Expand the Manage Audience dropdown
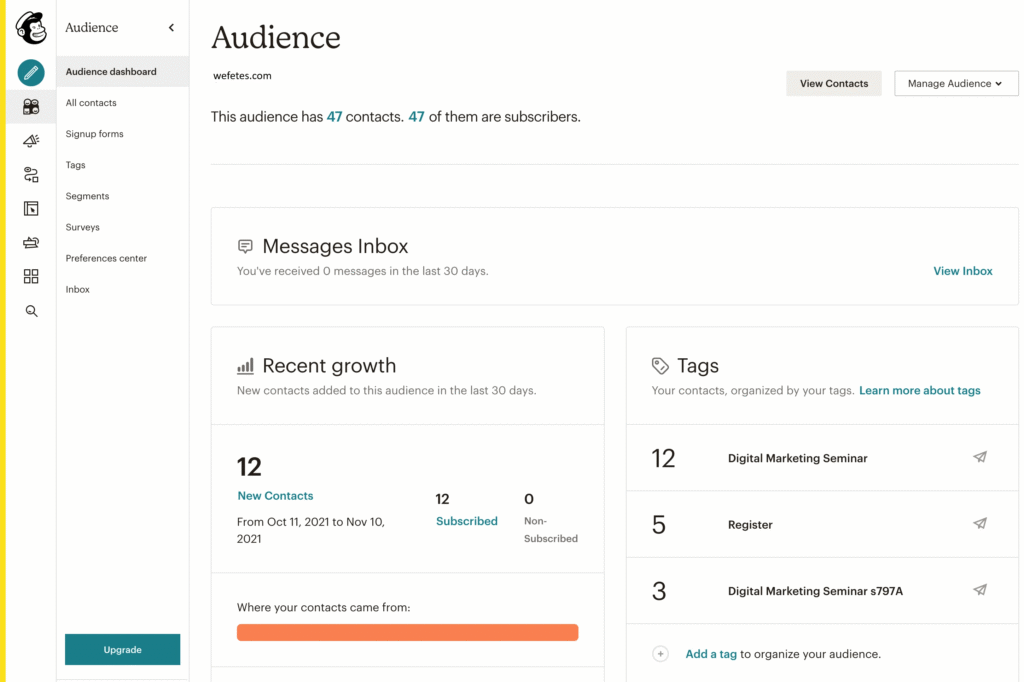The height and width of the screenshot is (682, 1024). (x=955, y=84)
